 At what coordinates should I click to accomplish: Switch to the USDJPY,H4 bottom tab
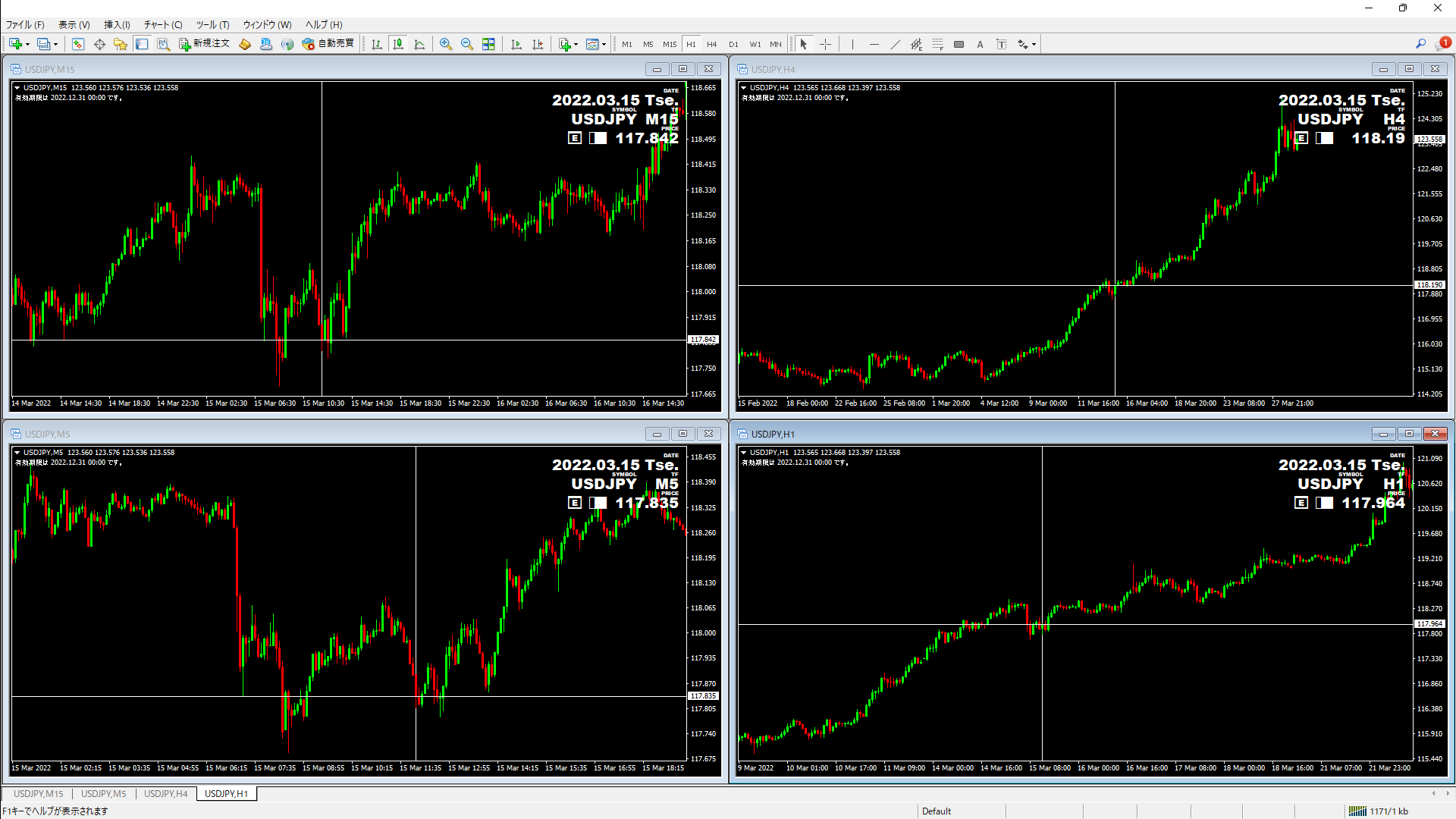pyautogui.click(x=165, y=793)
